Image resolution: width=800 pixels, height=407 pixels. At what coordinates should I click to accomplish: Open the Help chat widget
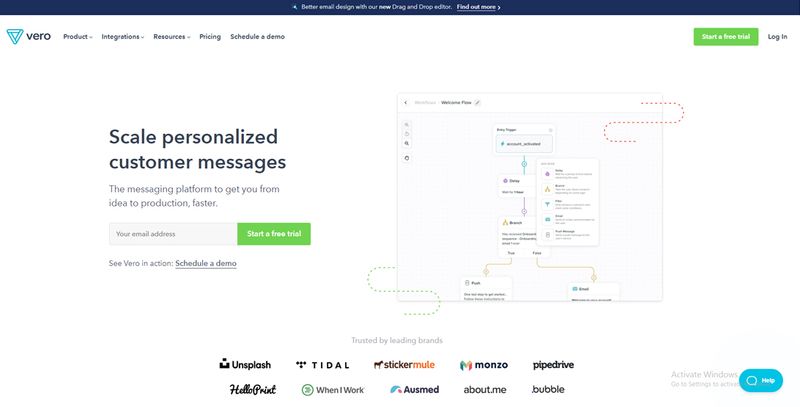[761, 380]
